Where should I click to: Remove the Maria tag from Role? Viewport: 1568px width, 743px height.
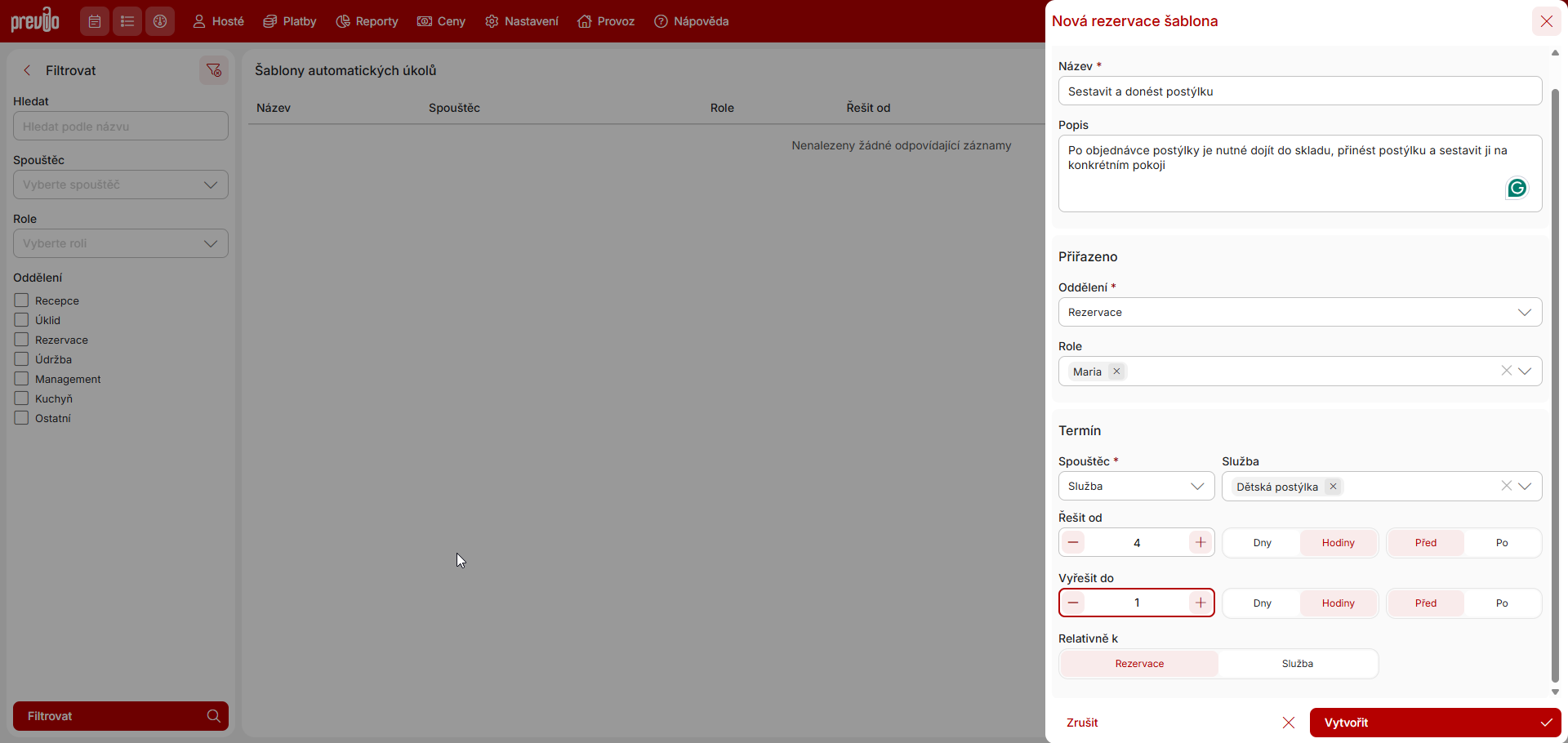coord(1116,371)
